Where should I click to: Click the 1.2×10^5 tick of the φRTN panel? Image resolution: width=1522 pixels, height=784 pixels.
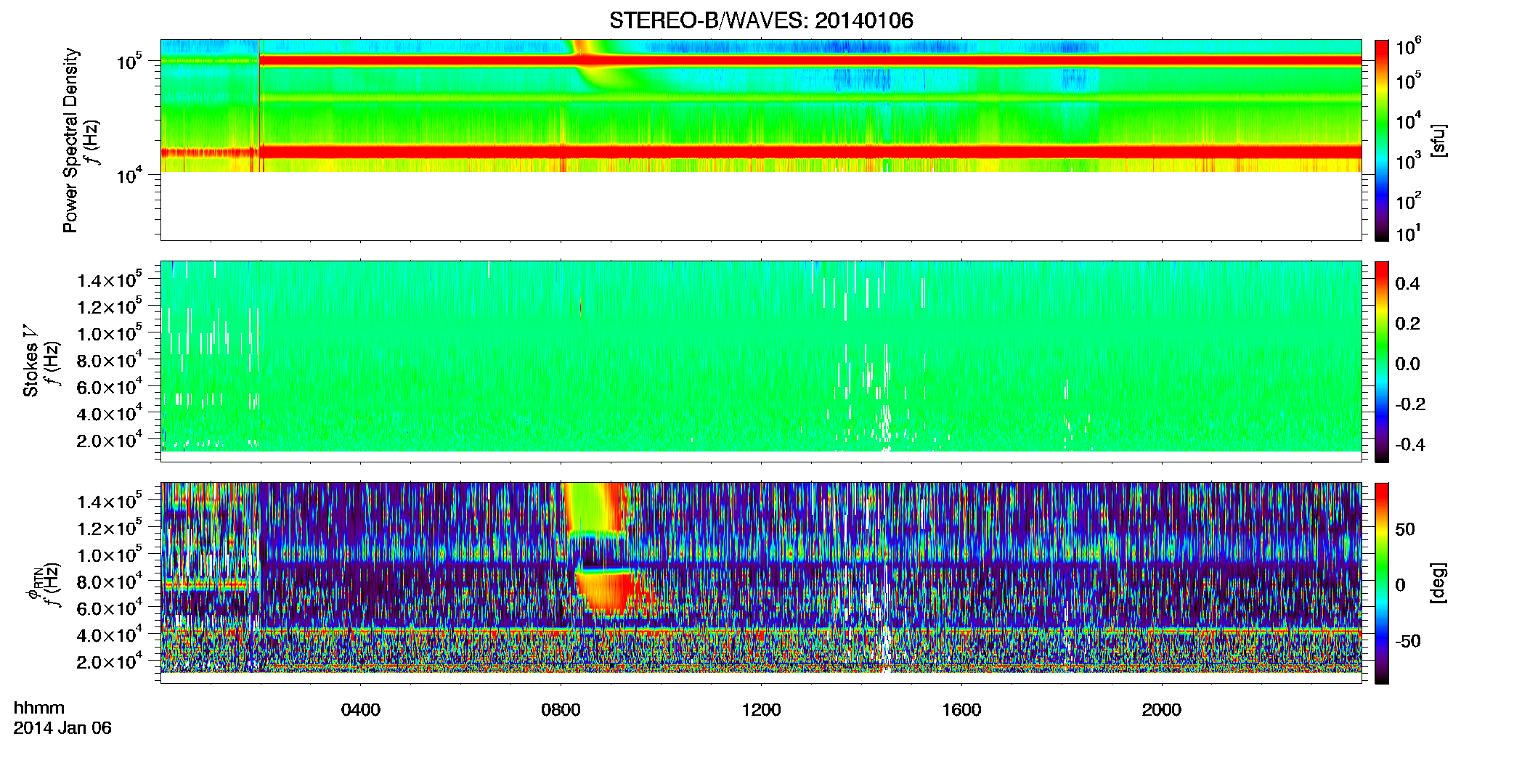[109, 528]
